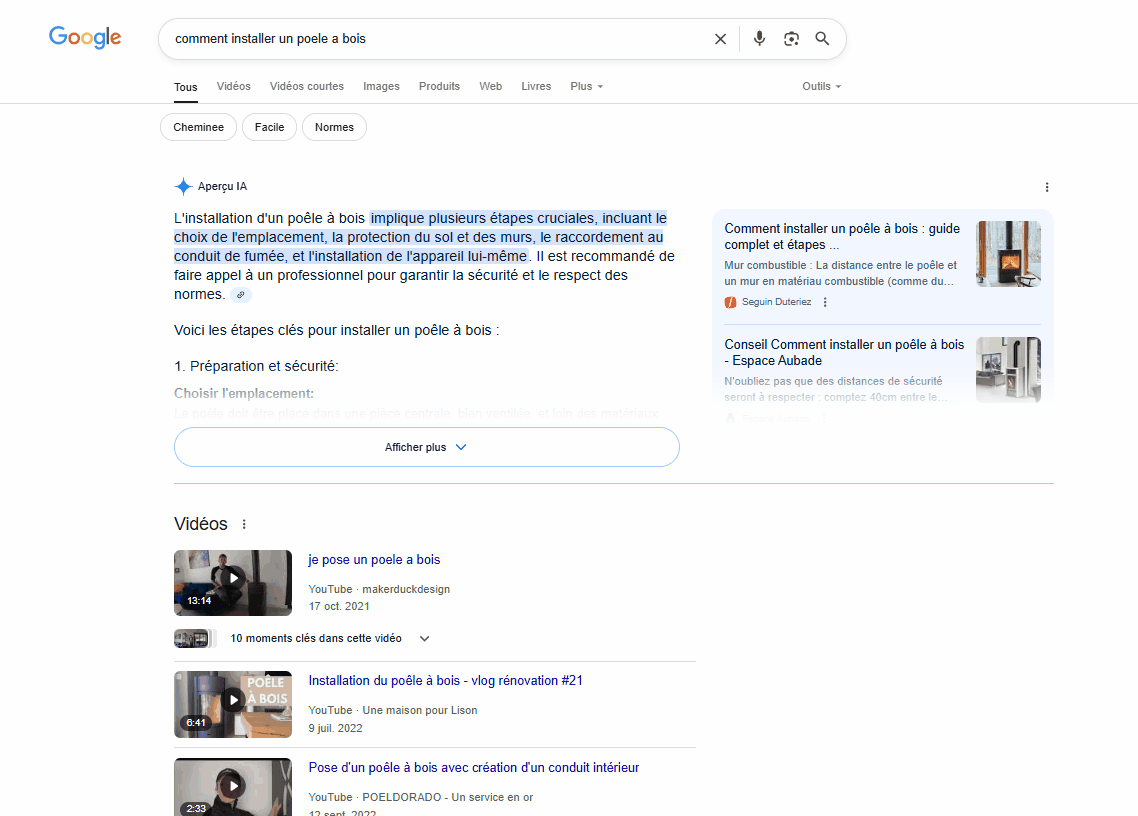Select the Normes filter chip
Screen dimensions: 1138x816
coord(334,127)
